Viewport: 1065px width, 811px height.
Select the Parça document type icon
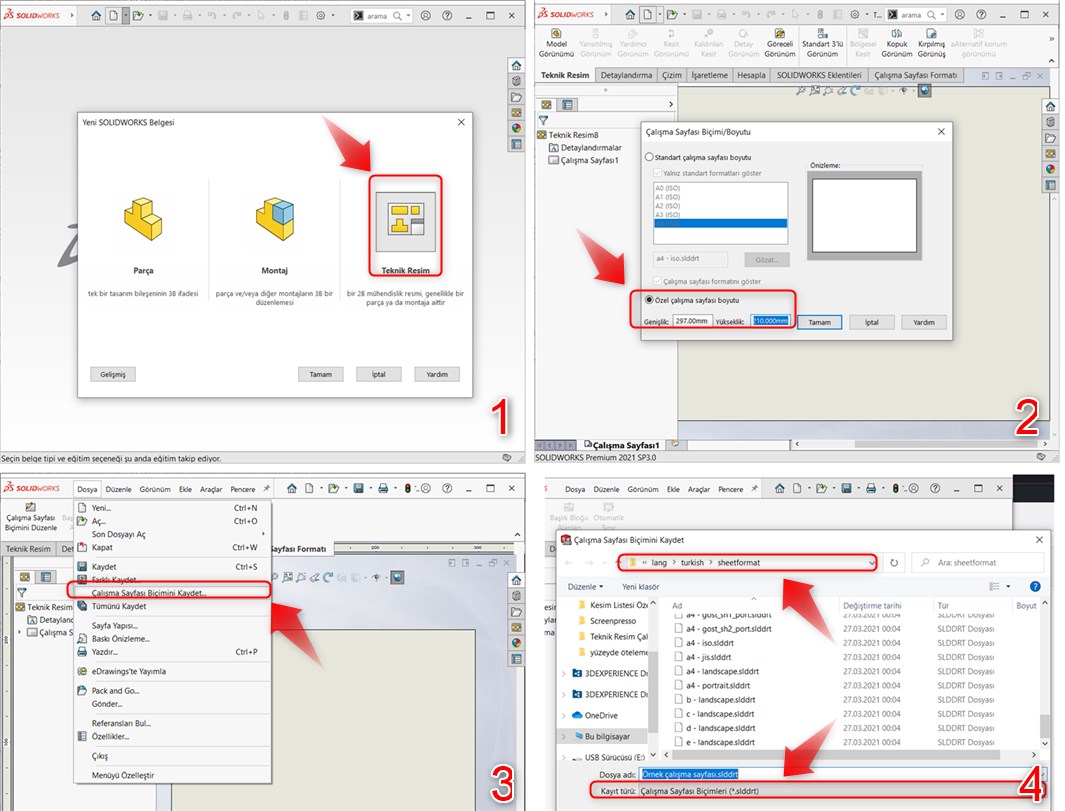click(143, 219)
